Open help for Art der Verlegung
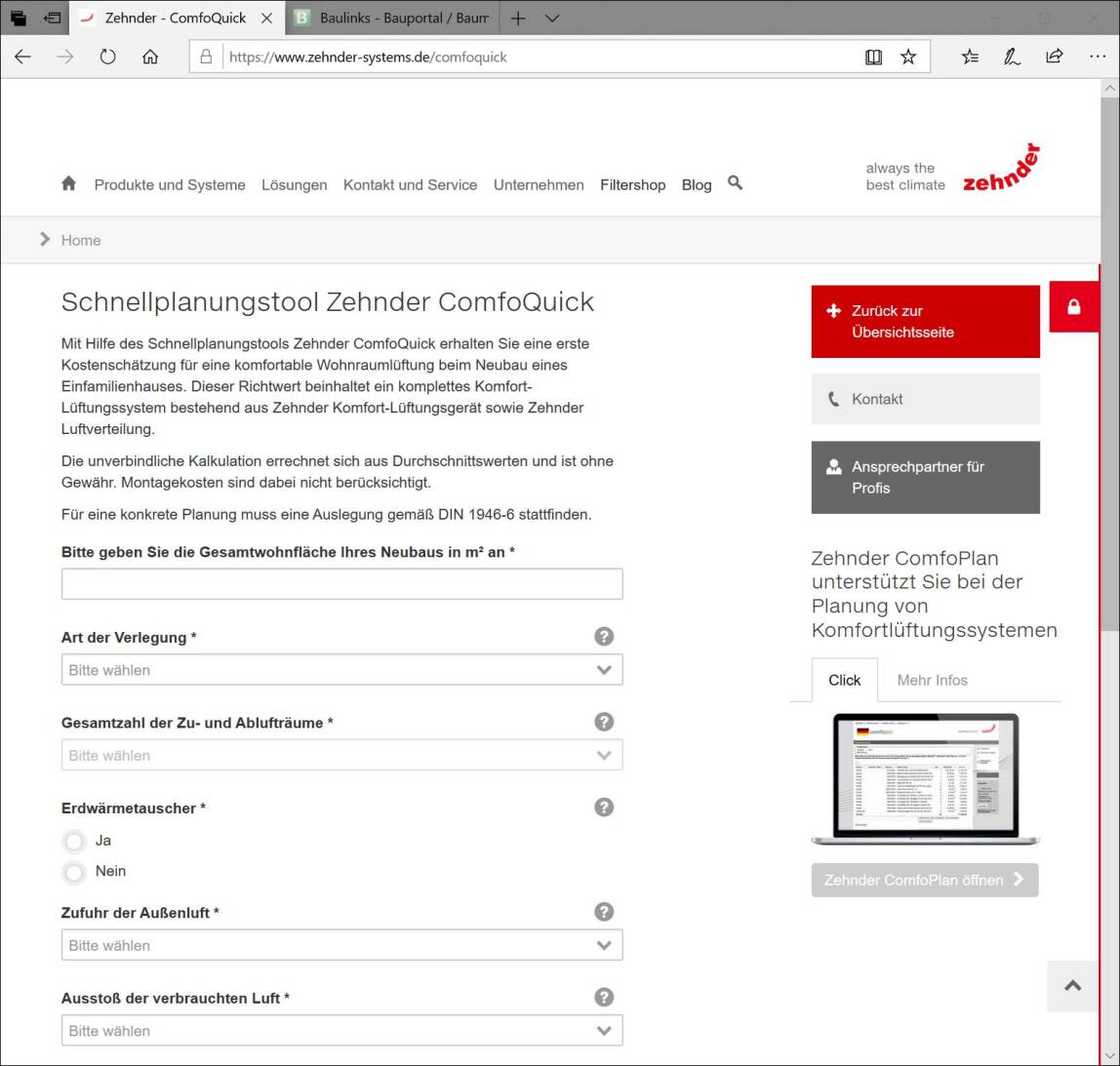This screenshot has height=1066, width=1120. [x=604, y=636]
